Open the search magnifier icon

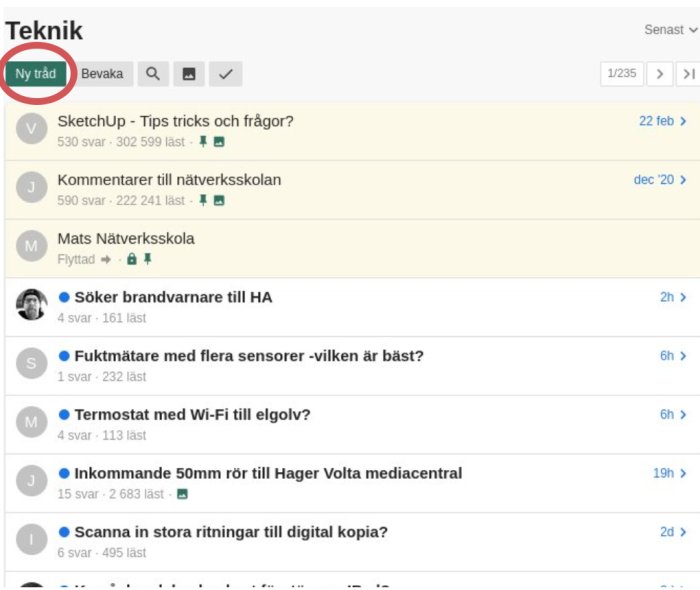click(x=153, y=74)
